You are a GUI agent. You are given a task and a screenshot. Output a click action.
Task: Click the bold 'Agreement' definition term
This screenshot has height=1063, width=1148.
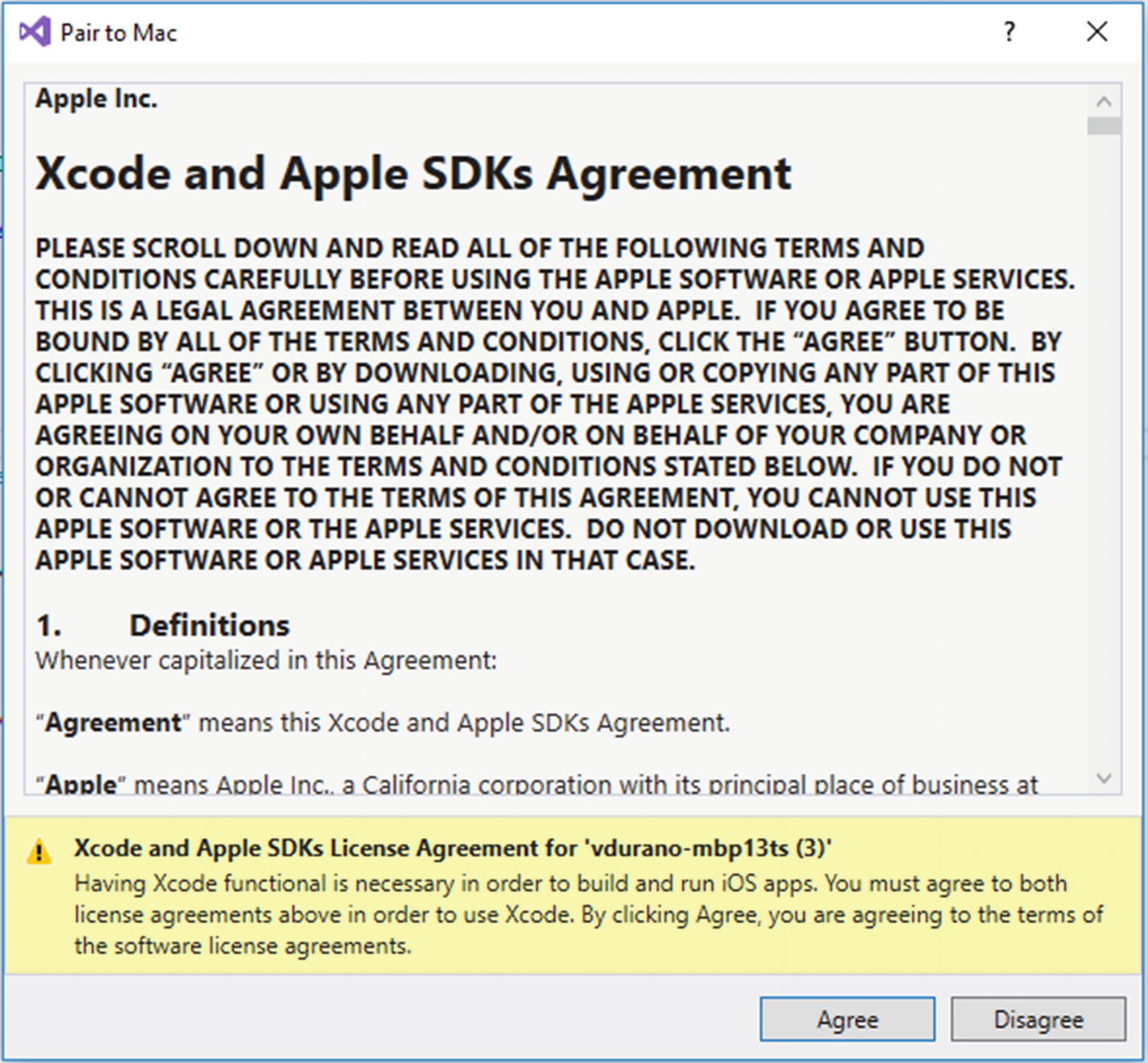114,723
